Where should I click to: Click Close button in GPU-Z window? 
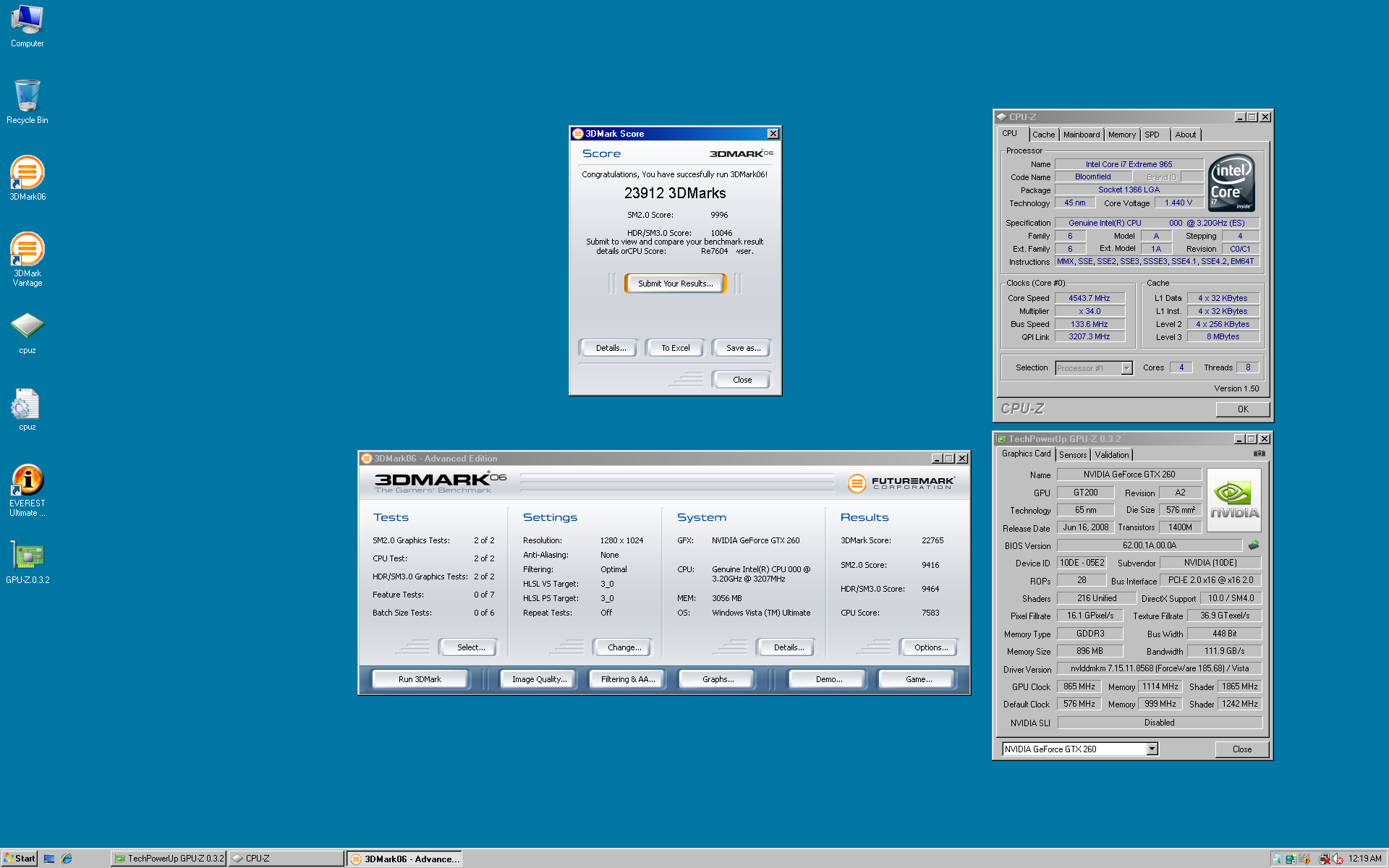(1241, 749)
